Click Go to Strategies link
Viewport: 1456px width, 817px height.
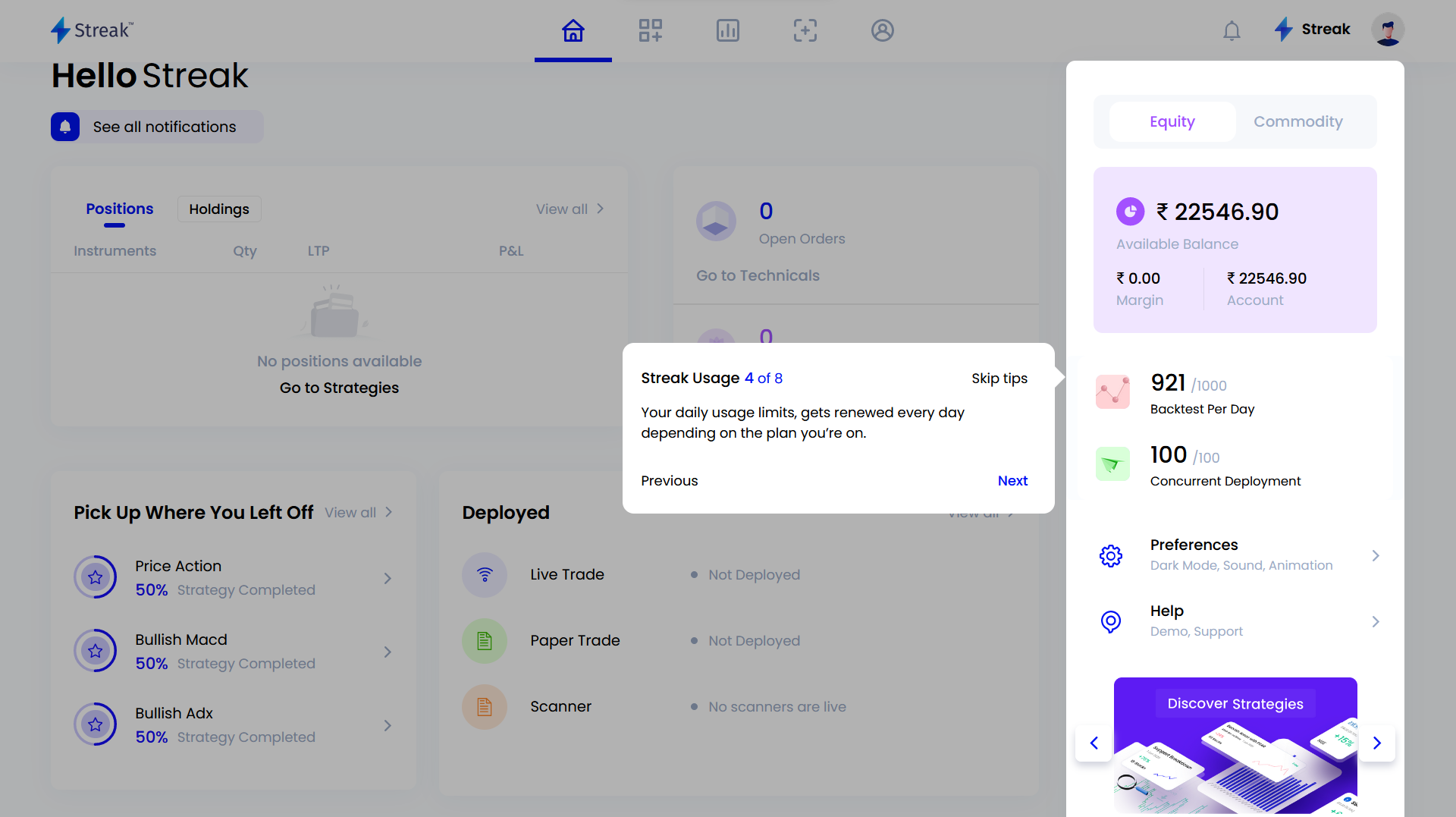coord(339,388)
